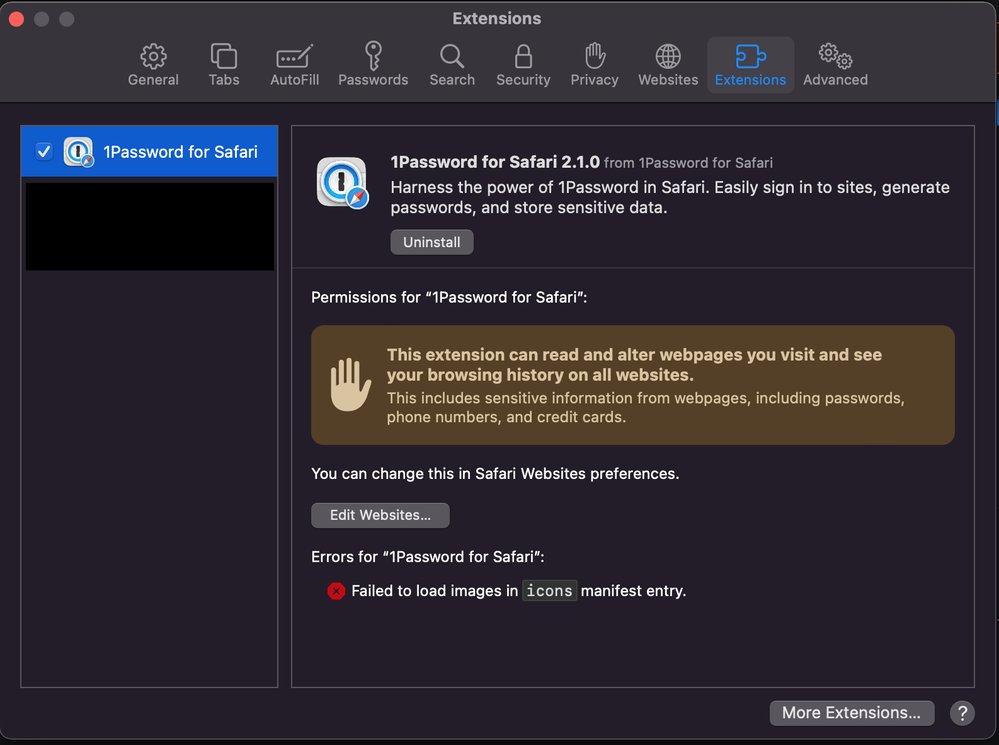Open More Extensions…
The height and width of the screenshot is (745, 999).
pos(851,713)
